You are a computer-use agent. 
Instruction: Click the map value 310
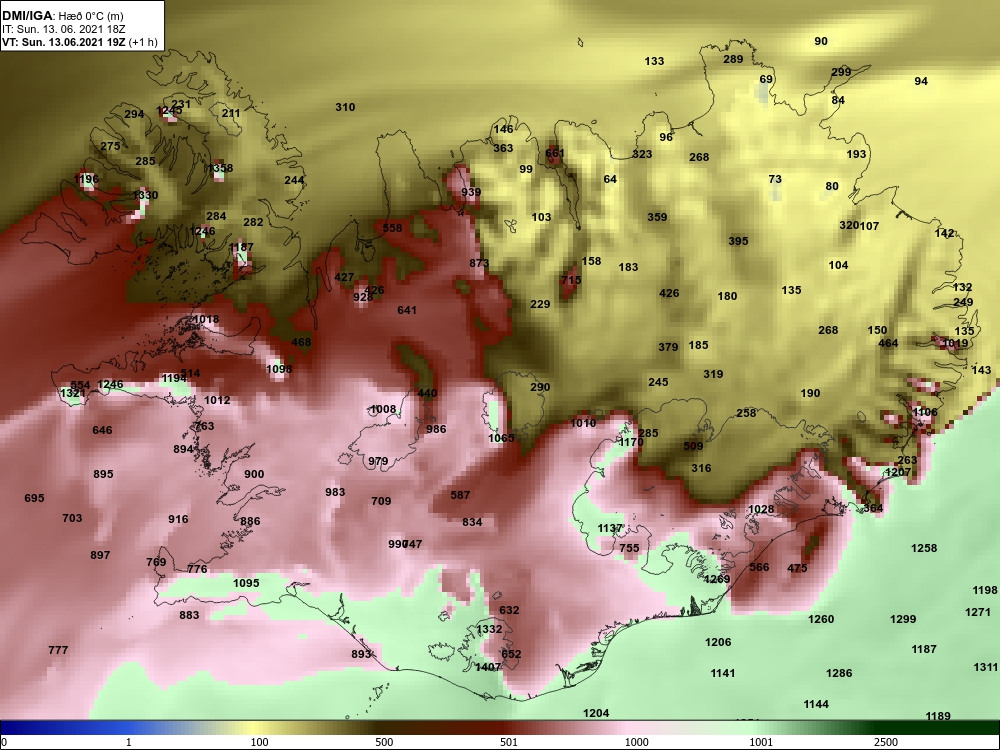tap(345, 107)
